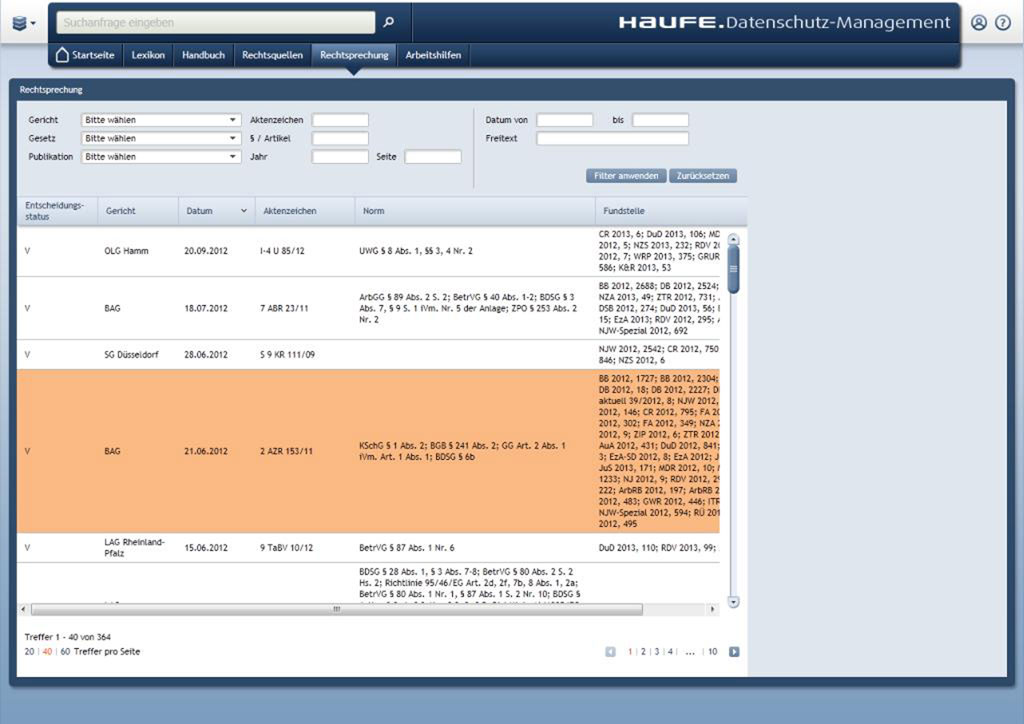Screen dimensions: 1024x724
Task: Expand the Gericht dropdown
Action: coord(161,120)
